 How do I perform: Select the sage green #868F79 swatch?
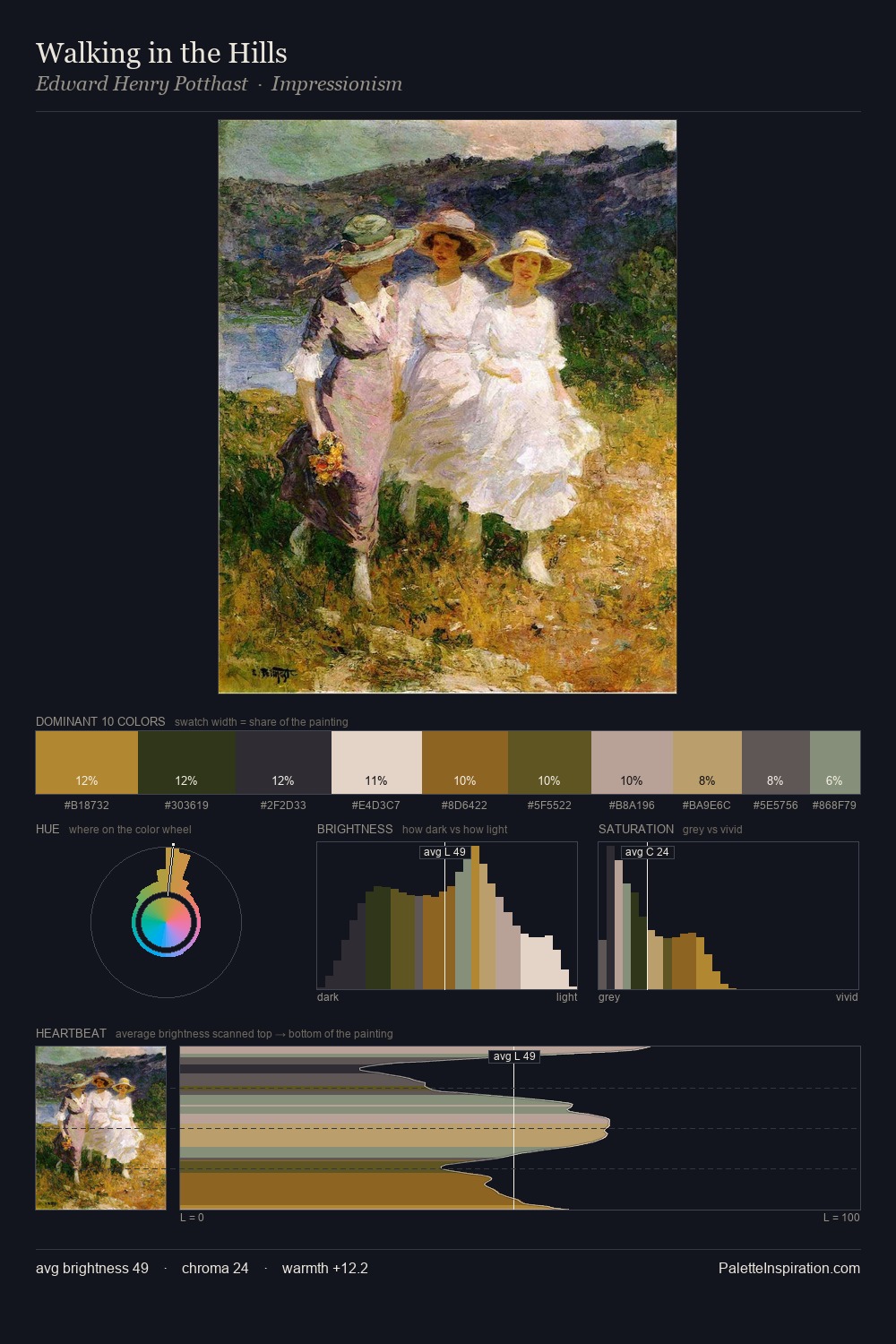(x=835, y=762)
